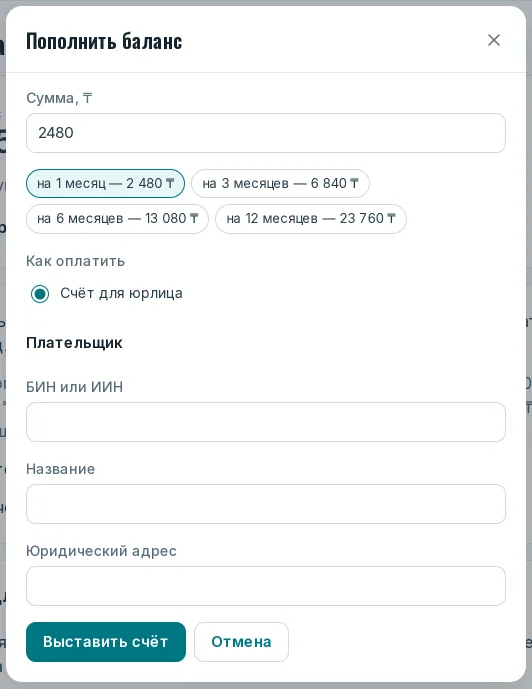Image resolution: width=532 pixels, height=689 pixels.
Task: Select на 12 месяцев — 23 760 ₸
Action: [x=311, y=218]
